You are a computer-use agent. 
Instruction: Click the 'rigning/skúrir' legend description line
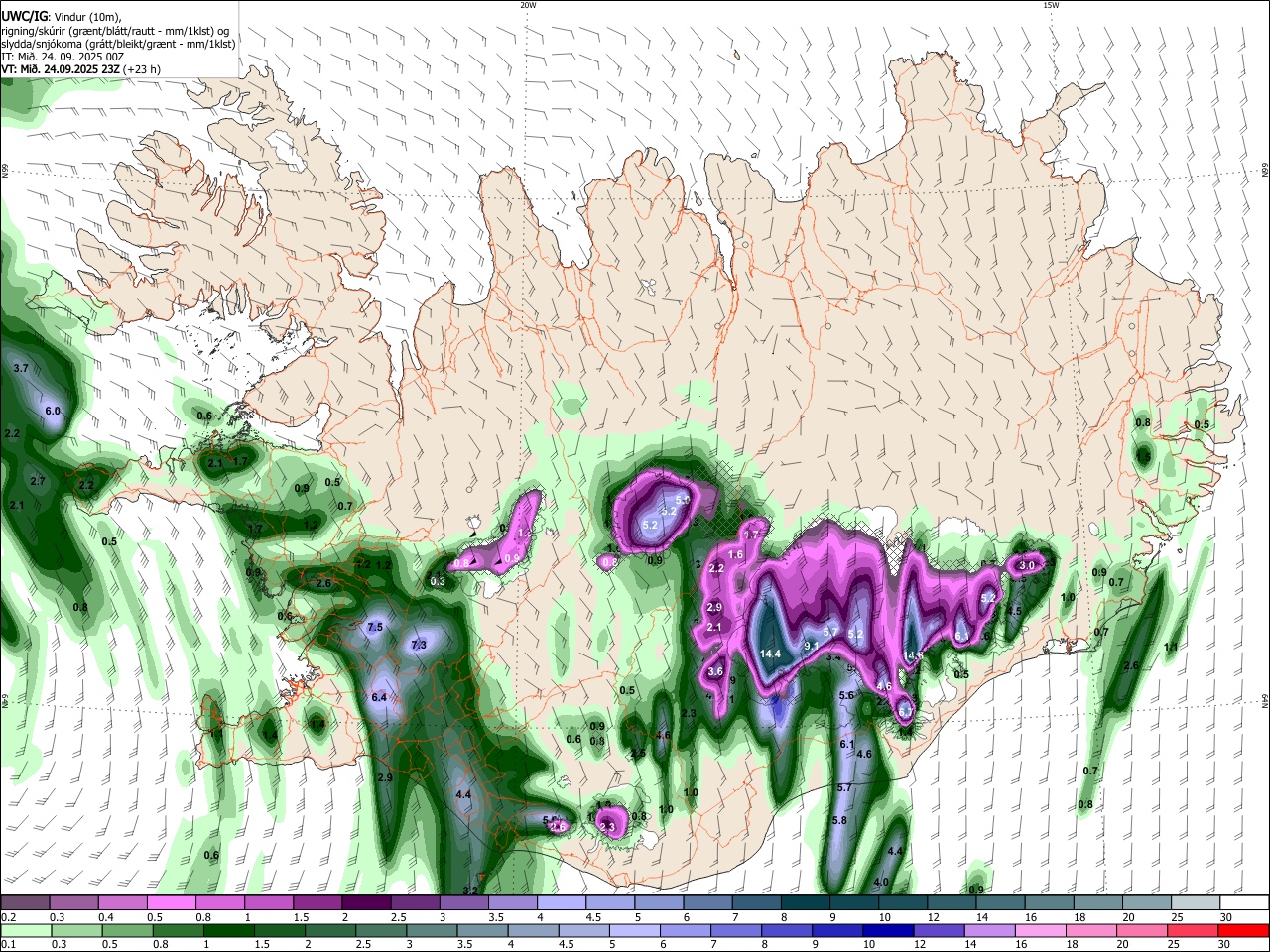(115, 31)
